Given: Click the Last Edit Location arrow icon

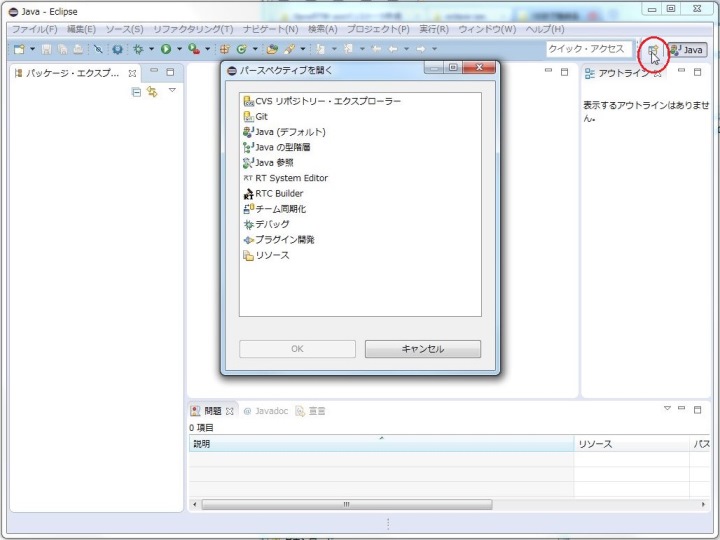Looking at the screenshot, I should tap(376, 49).
